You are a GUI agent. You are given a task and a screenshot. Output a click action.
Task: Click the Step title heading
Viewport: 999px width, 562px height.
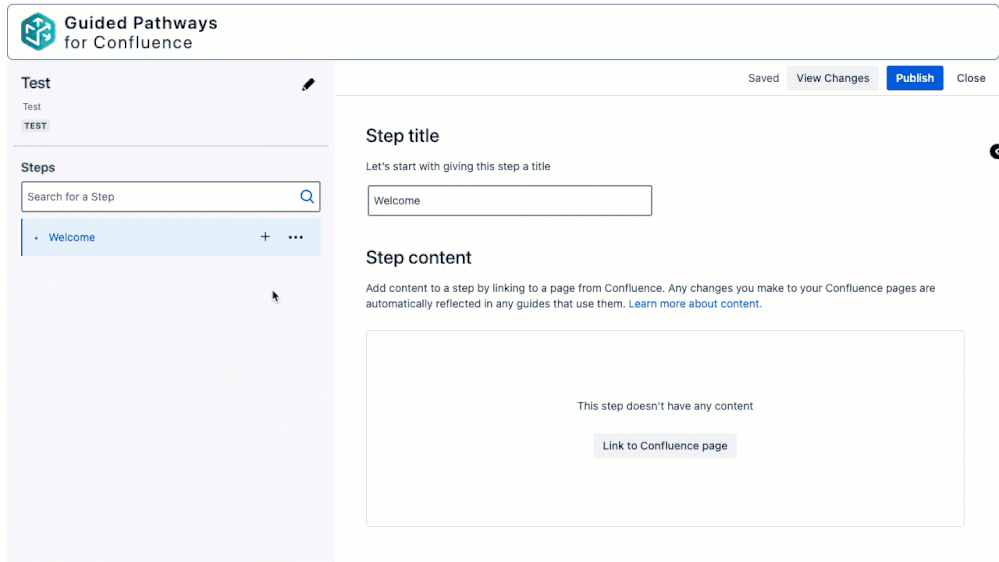tap(403, 136)
